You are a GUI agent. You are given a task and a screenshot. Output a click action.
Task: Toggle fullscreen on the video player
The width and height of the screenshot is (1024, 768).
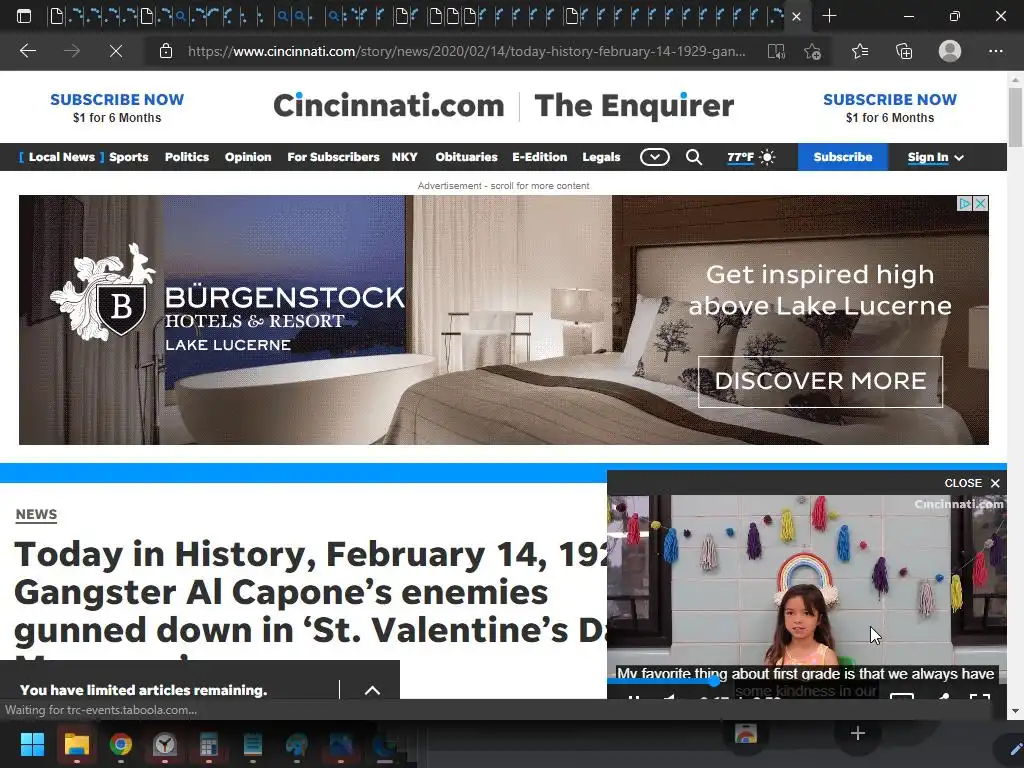click(x=980, y=696)
